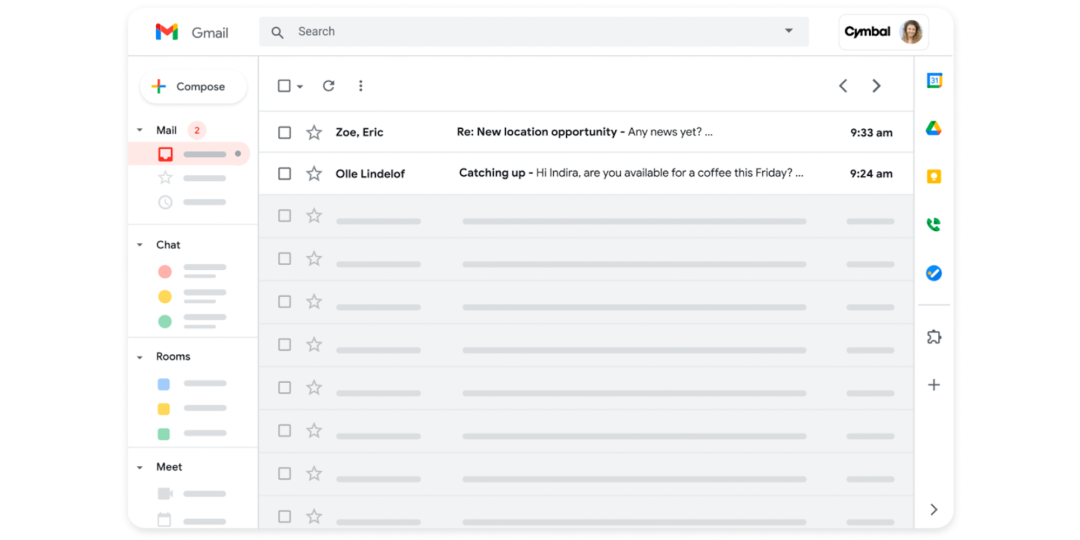The image size is (1080, 540).
Task: Open Google Calendar from side panel
Action: (934, 81)
